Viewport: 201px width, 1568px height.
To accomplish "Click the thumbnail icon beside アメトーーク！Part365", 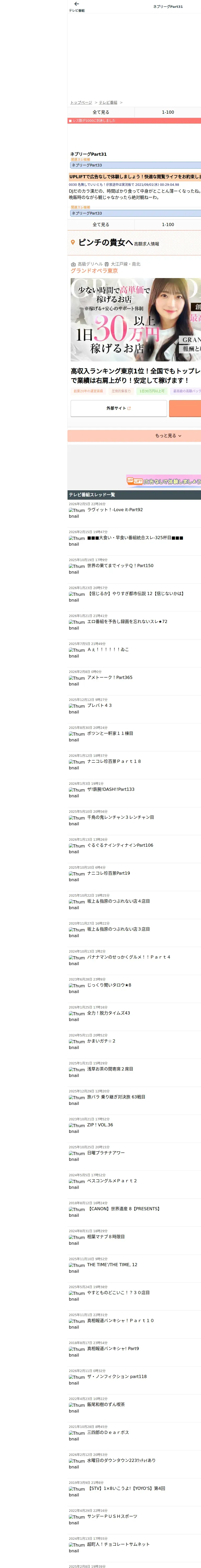I will 77,681.
